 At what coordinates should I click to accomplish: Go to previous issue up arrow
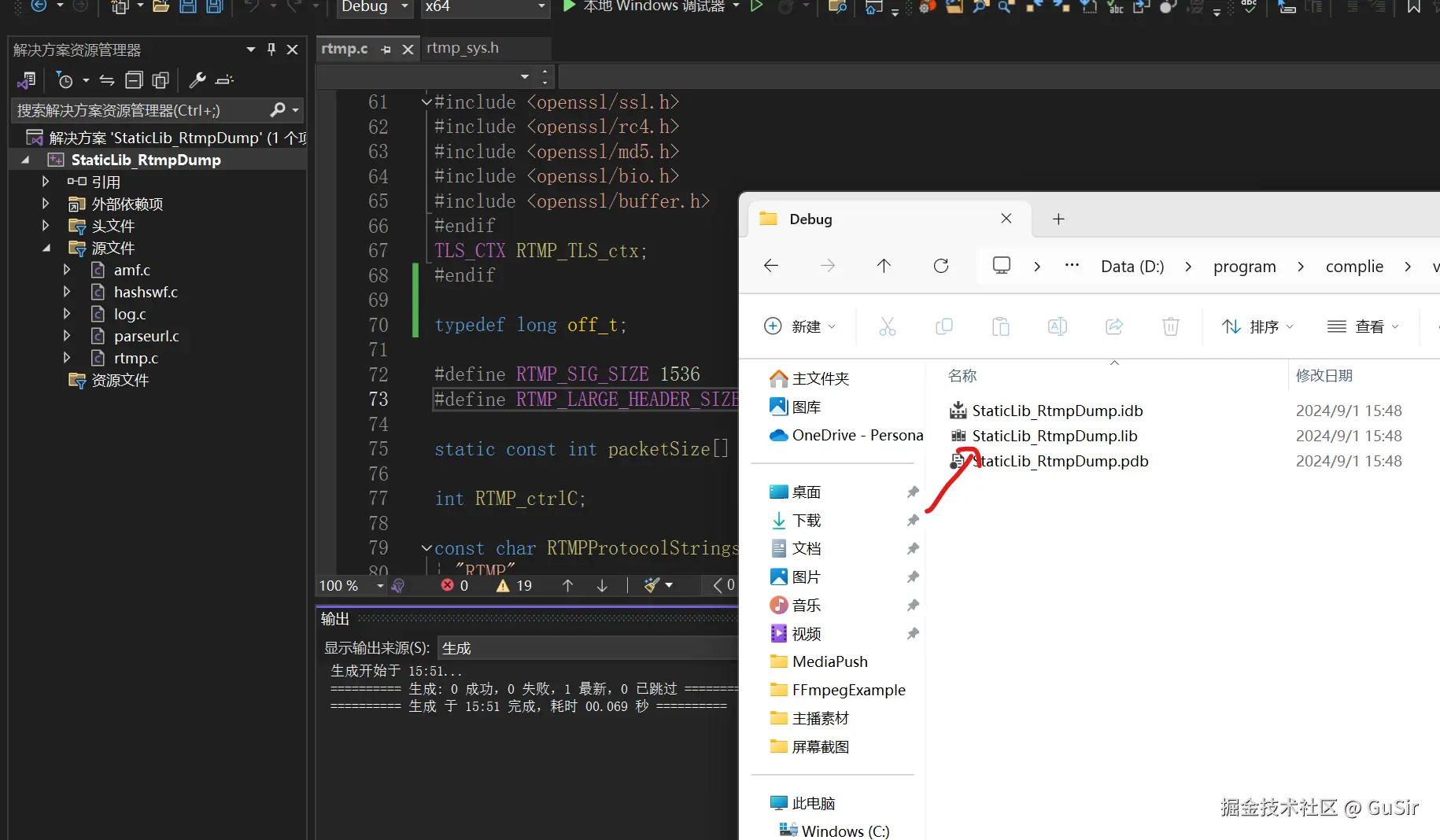coord(567,585)
